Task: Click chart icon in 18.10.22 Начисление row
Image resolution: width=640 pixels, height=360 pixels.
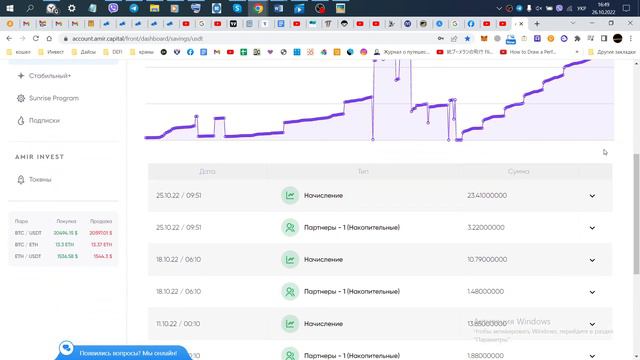Action: coord(290,260)
